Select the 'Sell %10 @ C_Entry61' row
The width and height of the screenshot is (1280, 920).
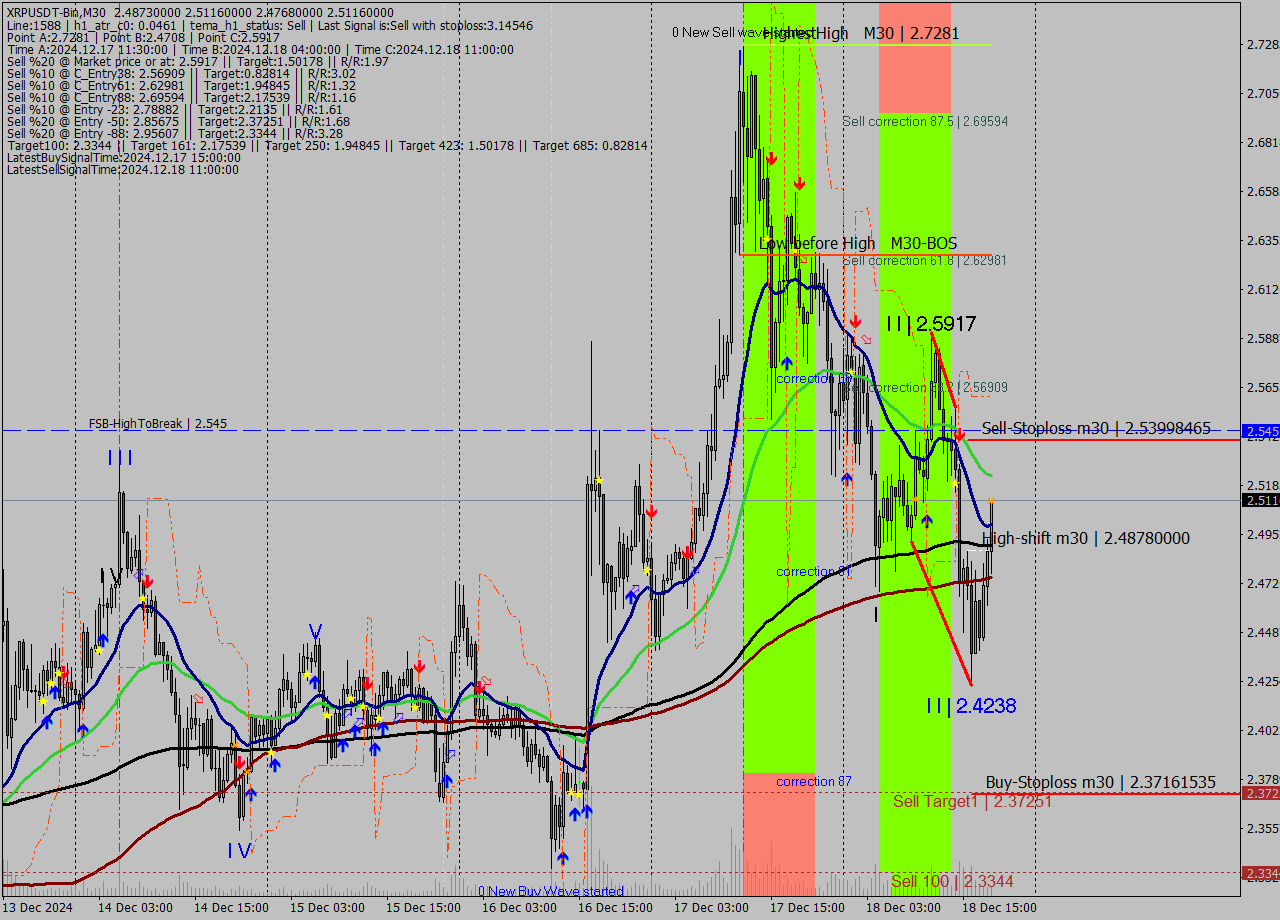[181, 85]
